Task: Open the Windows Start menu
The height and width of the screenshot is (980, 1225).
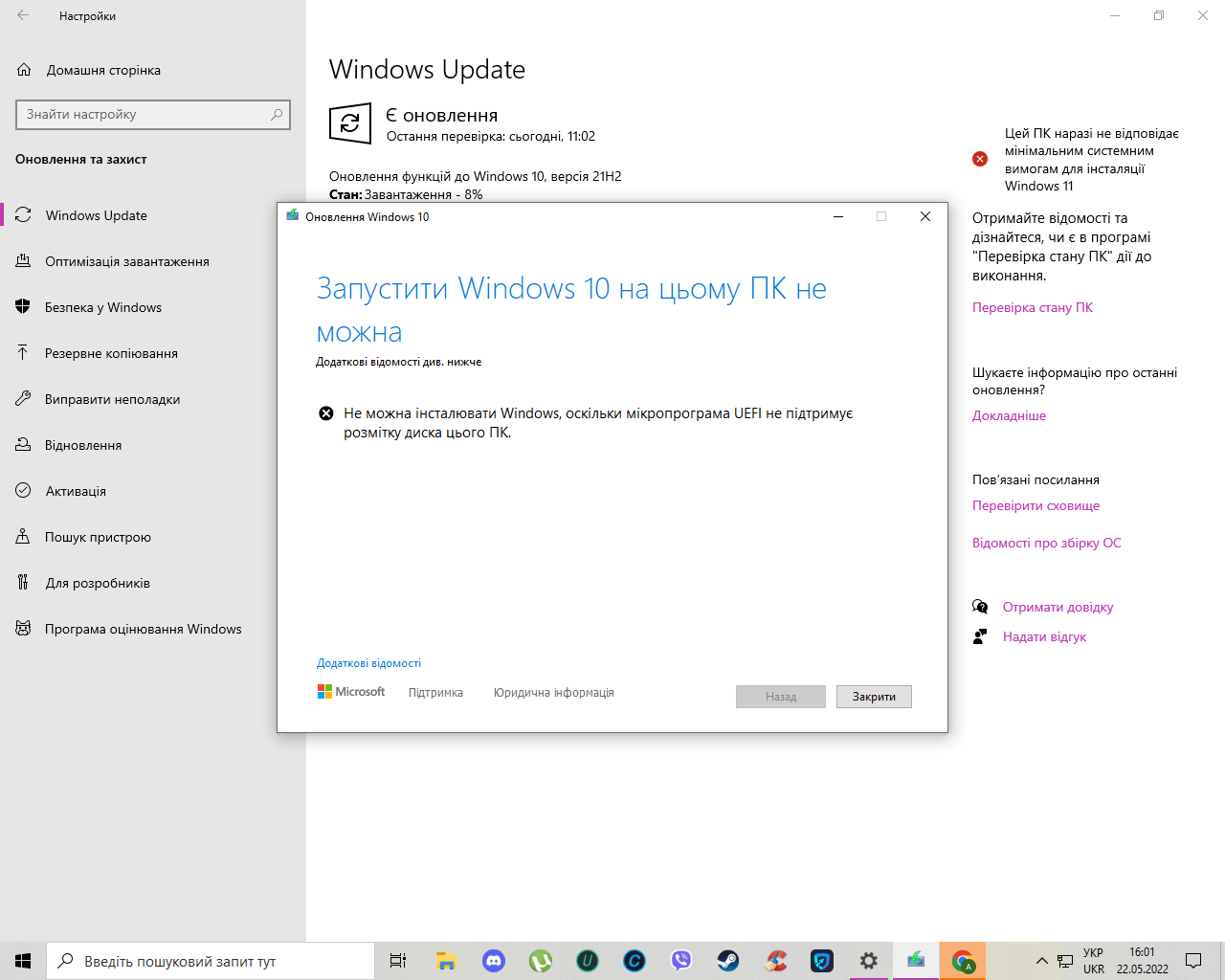Action: (x=23, y=961)
